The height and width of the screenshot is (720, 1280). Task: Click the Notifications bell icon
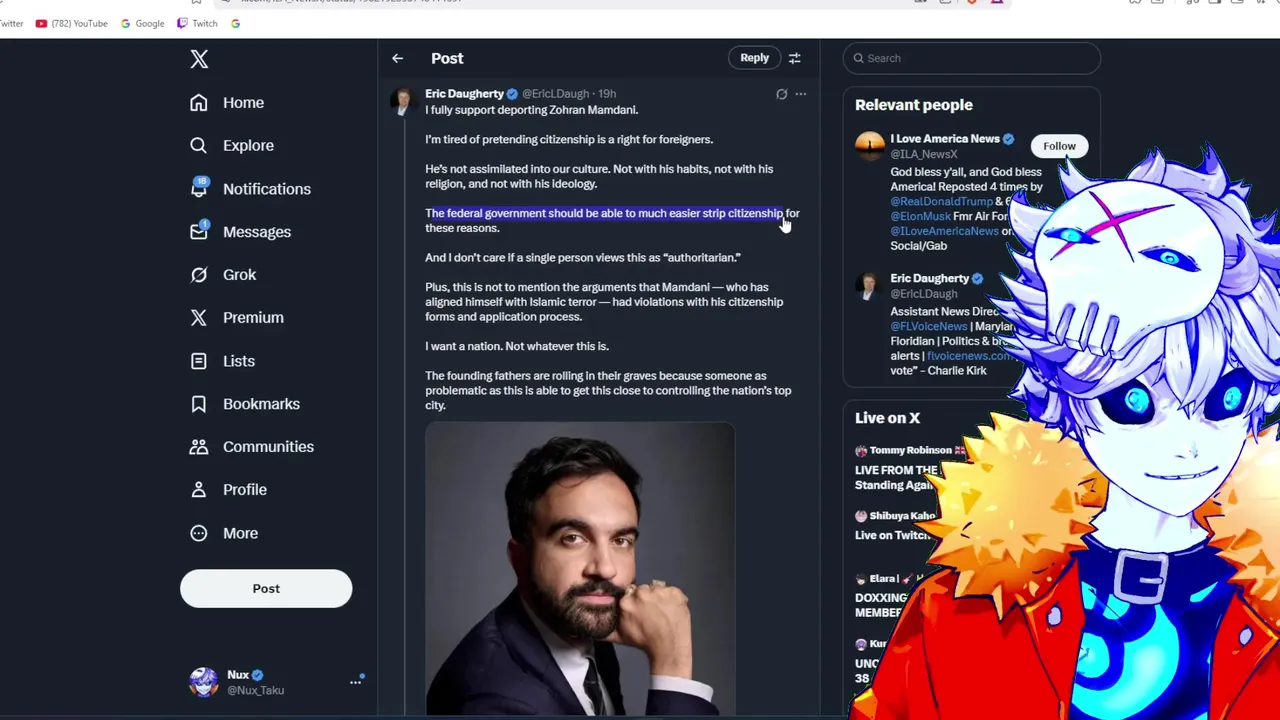(199, 188)
